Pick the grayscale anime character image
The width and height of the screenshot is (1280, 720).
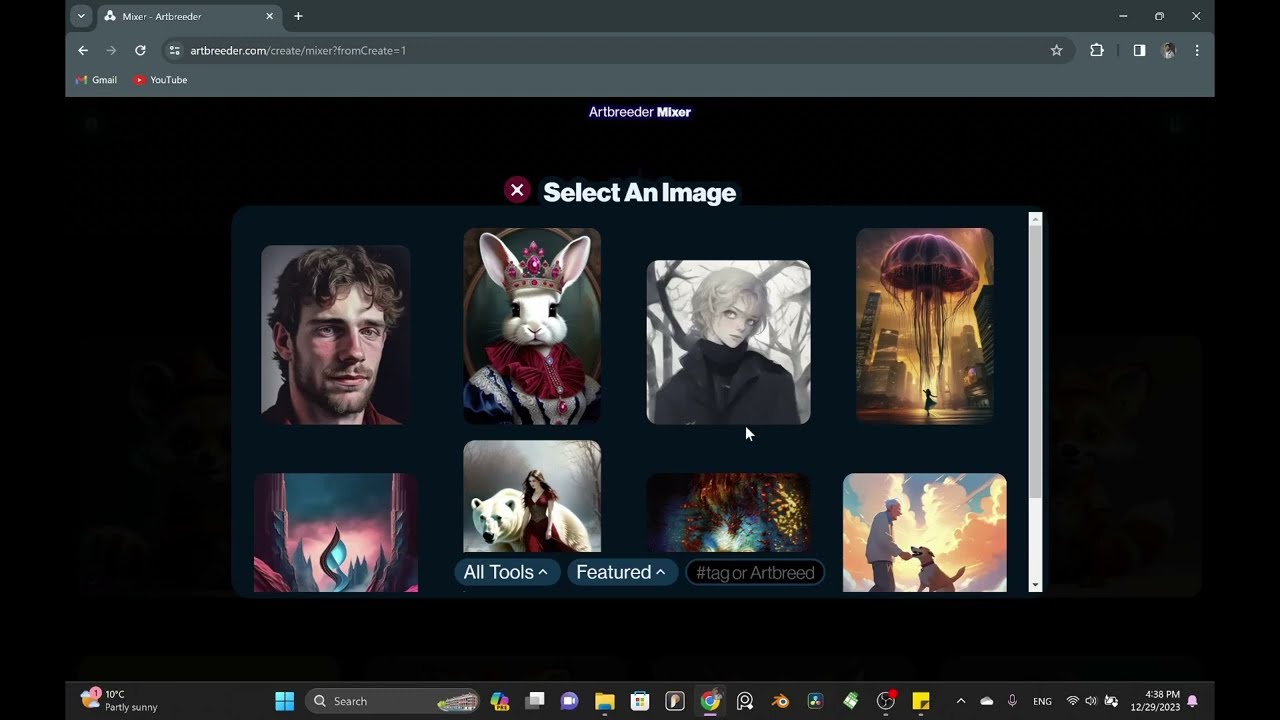(x=729, y=342)
